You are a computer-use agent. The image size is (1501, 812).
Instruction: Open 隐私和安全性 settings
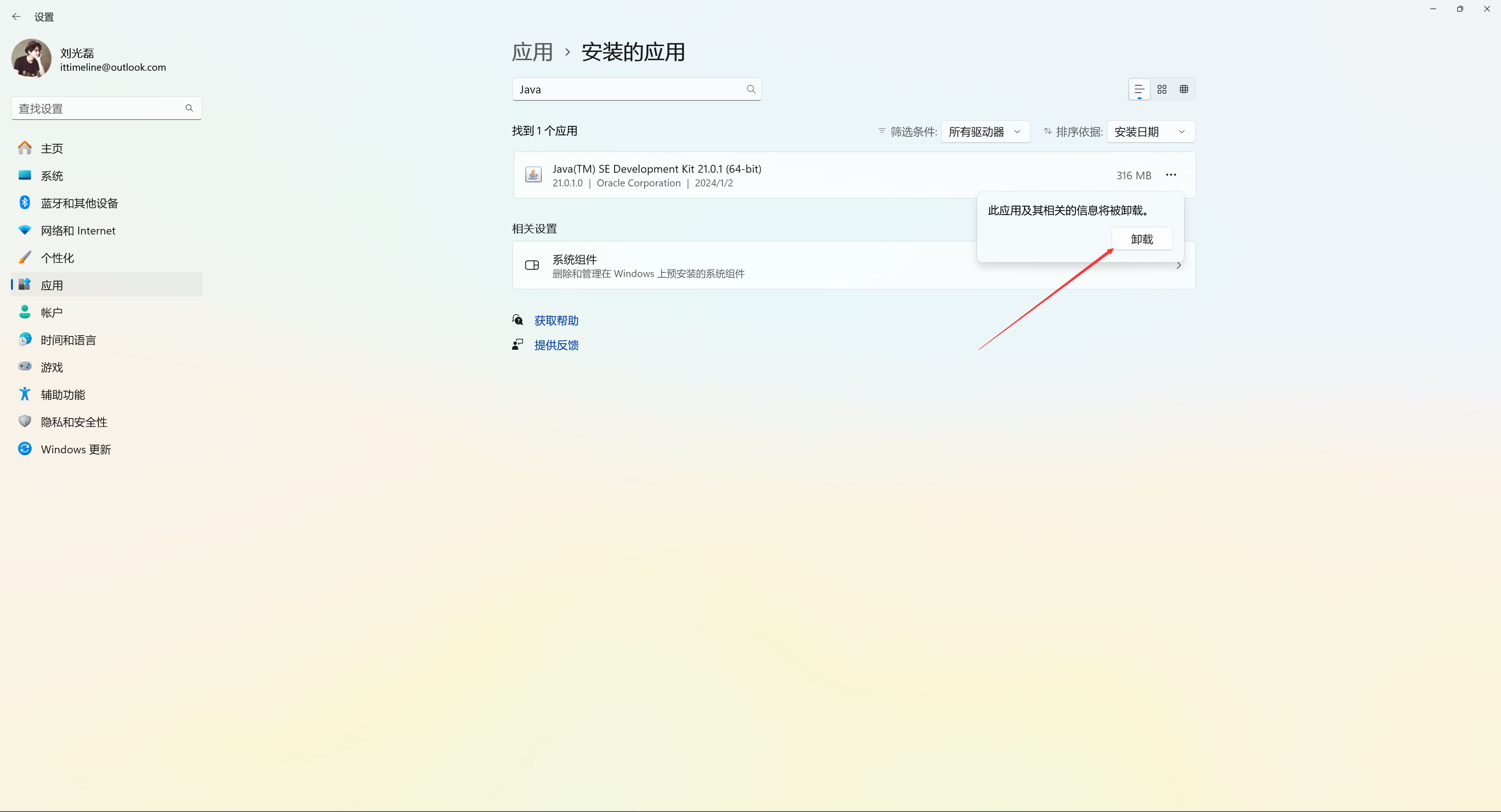[x=107, y=422]
